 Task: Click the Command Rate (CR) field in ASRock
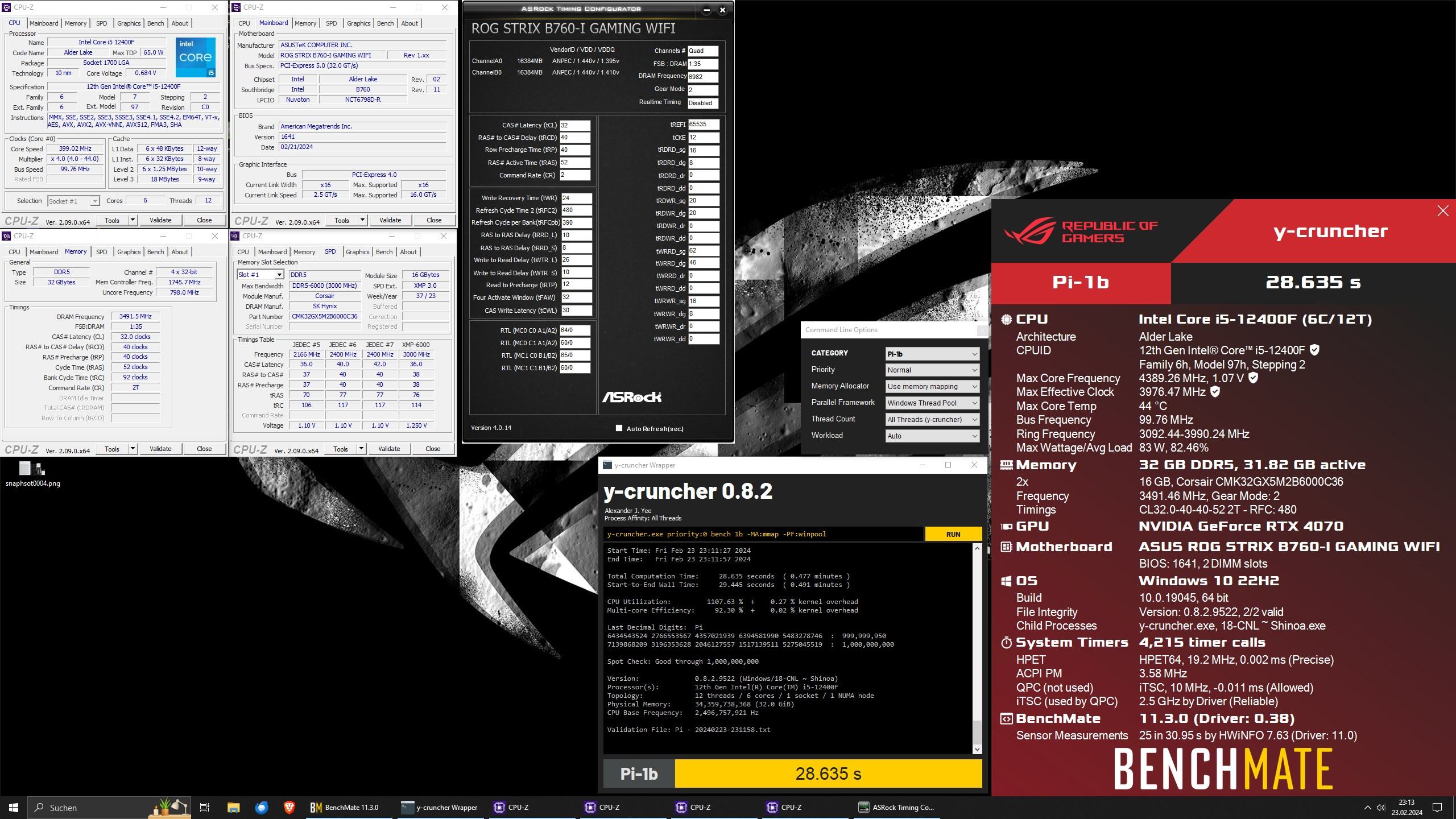tap(575, 175)
